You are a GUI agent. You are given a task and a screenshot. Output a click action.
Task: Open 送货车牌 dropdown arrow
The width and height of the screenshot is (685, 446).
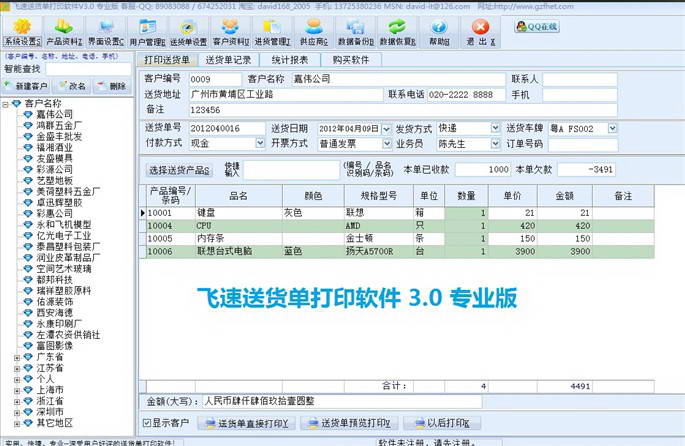pos(612,128)
